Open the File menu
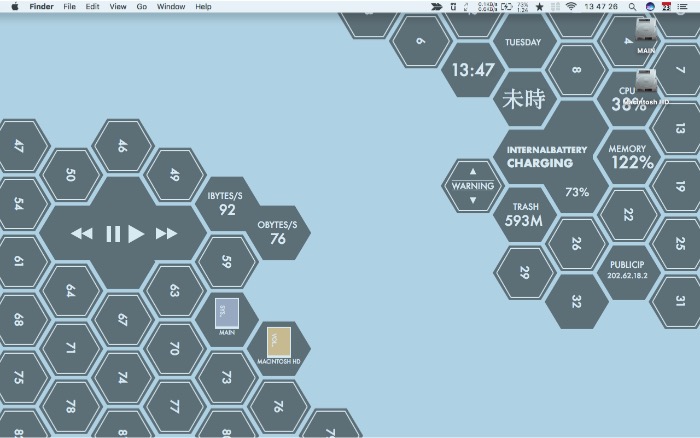 [x=69, y=6]
